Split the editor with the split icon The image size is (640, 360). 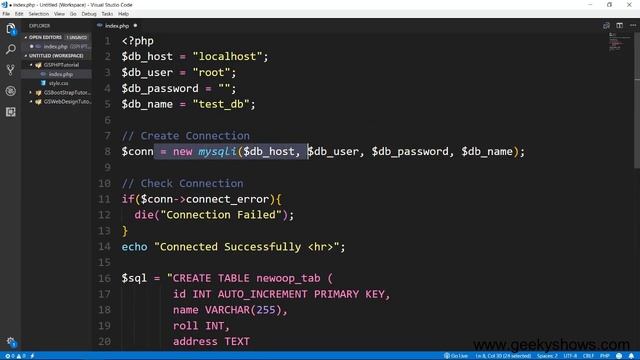[620, 26]
